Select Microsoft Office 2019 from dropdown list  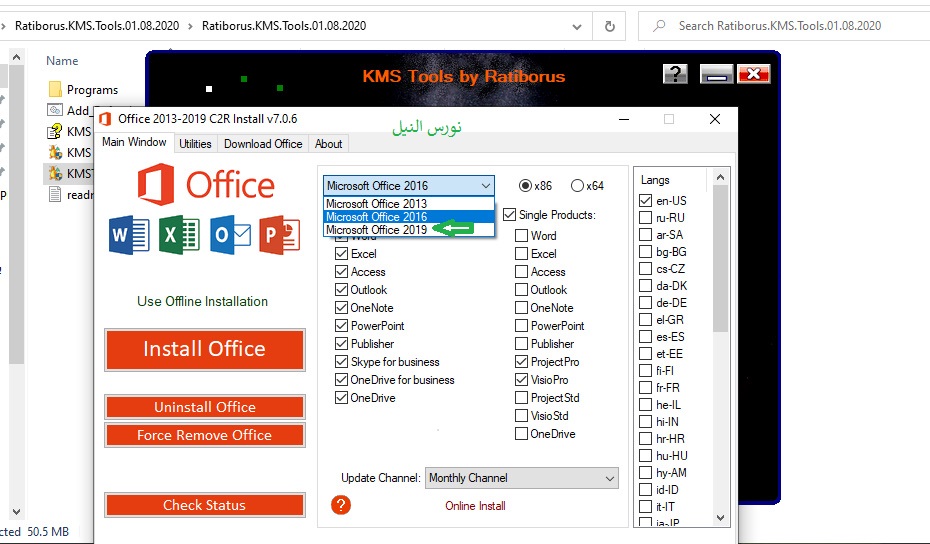(376, 230)
